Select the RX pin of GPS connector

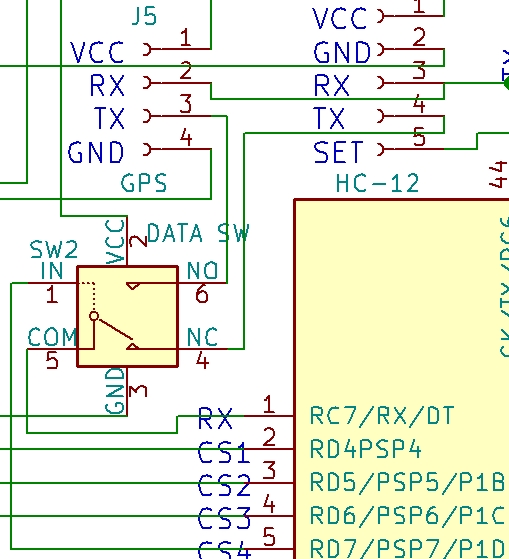coord(177,83)
